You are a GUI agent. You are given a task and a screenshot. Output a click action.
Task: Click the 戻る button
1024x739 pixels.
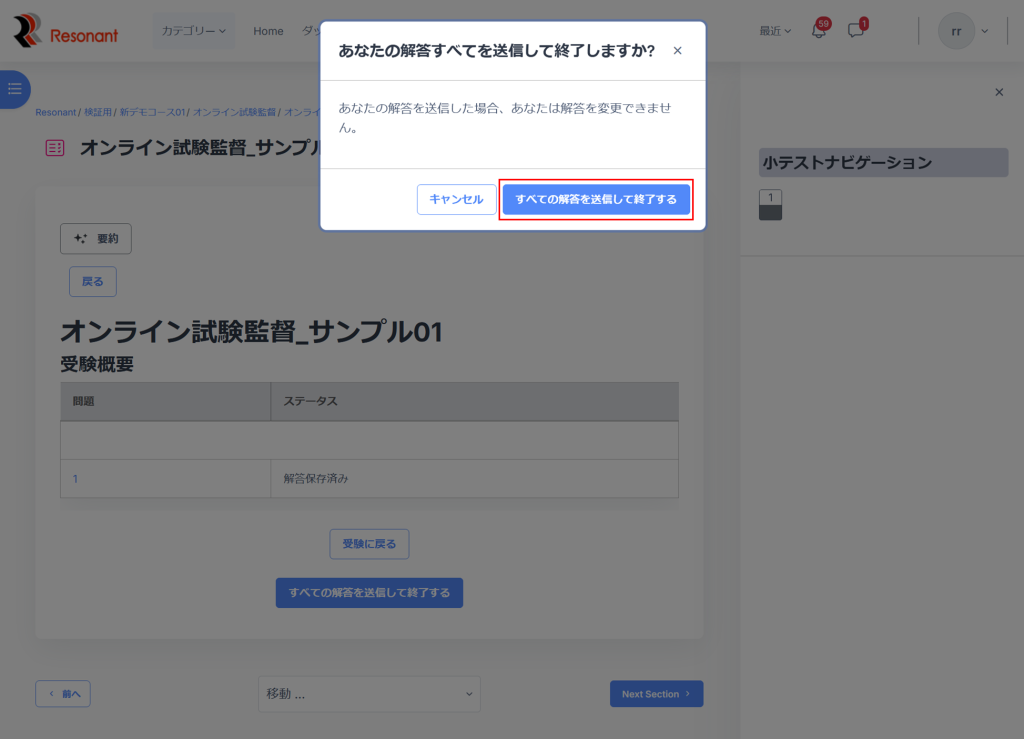pos(93,282)
